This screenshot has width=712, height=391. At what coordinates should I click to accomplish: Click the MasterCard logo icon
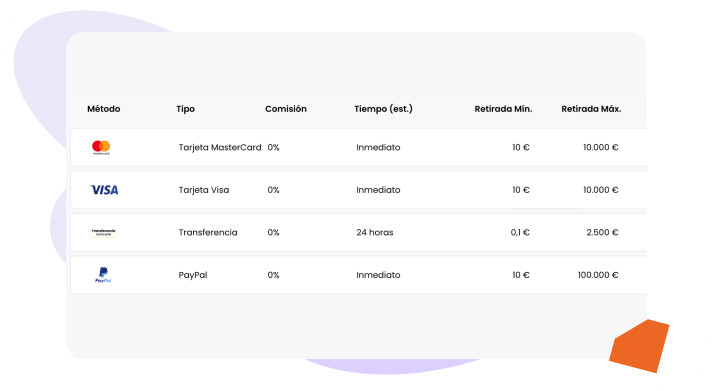point(101,148)
